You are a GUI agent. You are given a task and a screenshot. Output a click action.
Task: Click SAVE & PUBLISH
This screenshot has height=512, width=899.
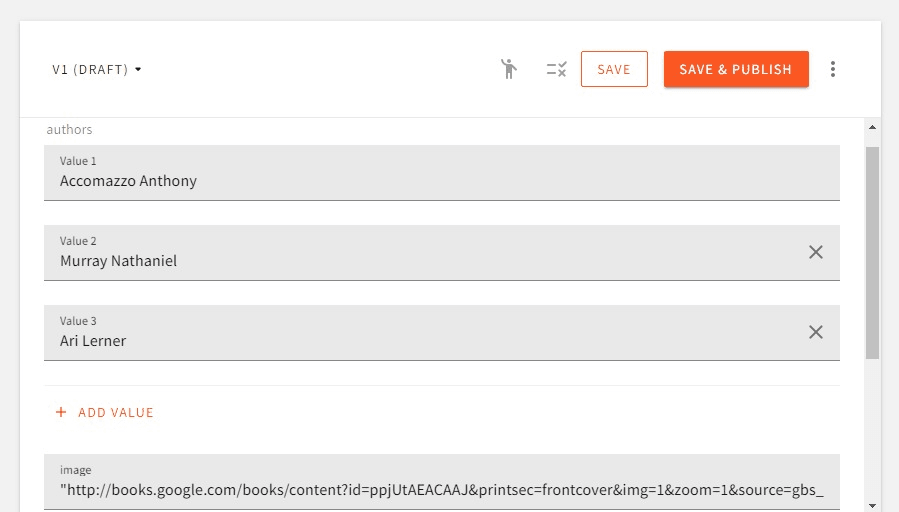pyautogui.click(x=735, y=69)
